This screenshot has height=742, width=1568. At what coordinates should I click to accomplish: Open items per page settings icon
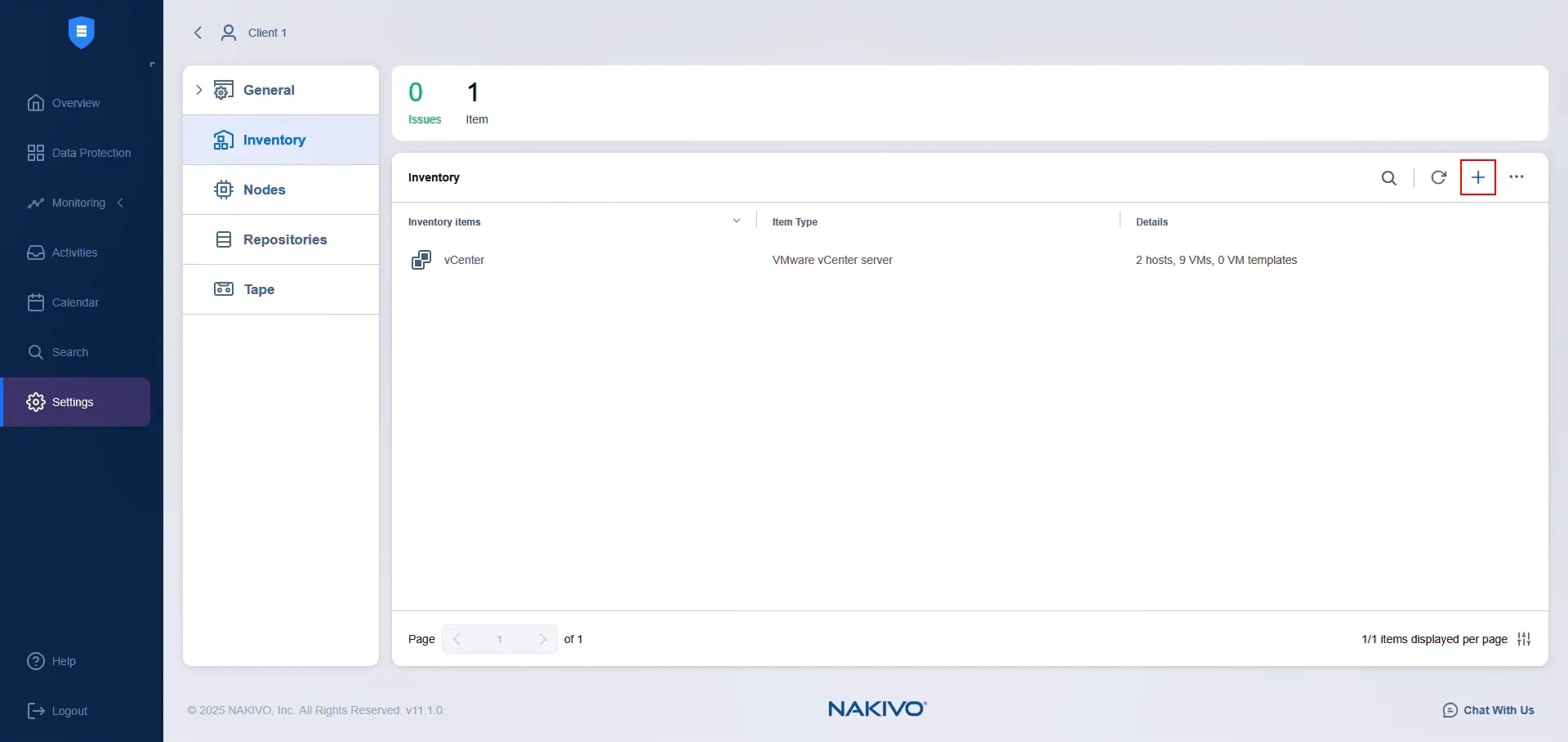tap(1524, 639)
